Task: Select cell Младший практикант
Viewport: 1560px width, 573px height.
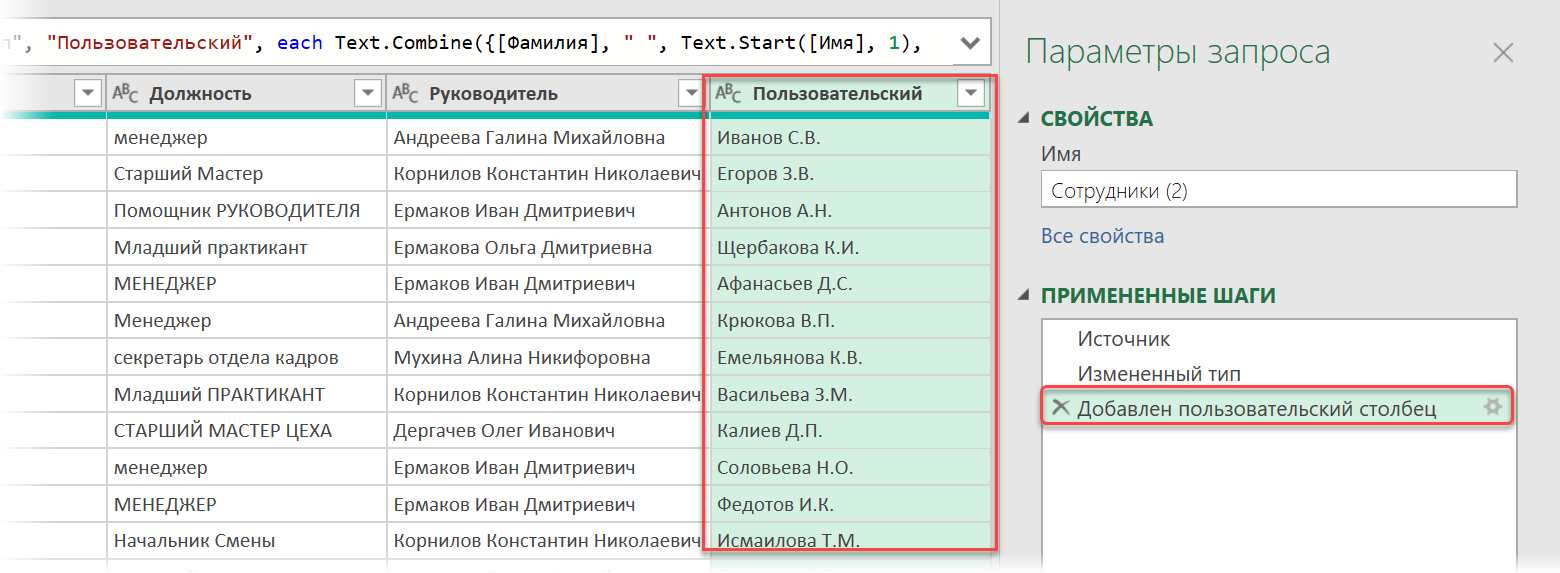Action: point(246,247)
